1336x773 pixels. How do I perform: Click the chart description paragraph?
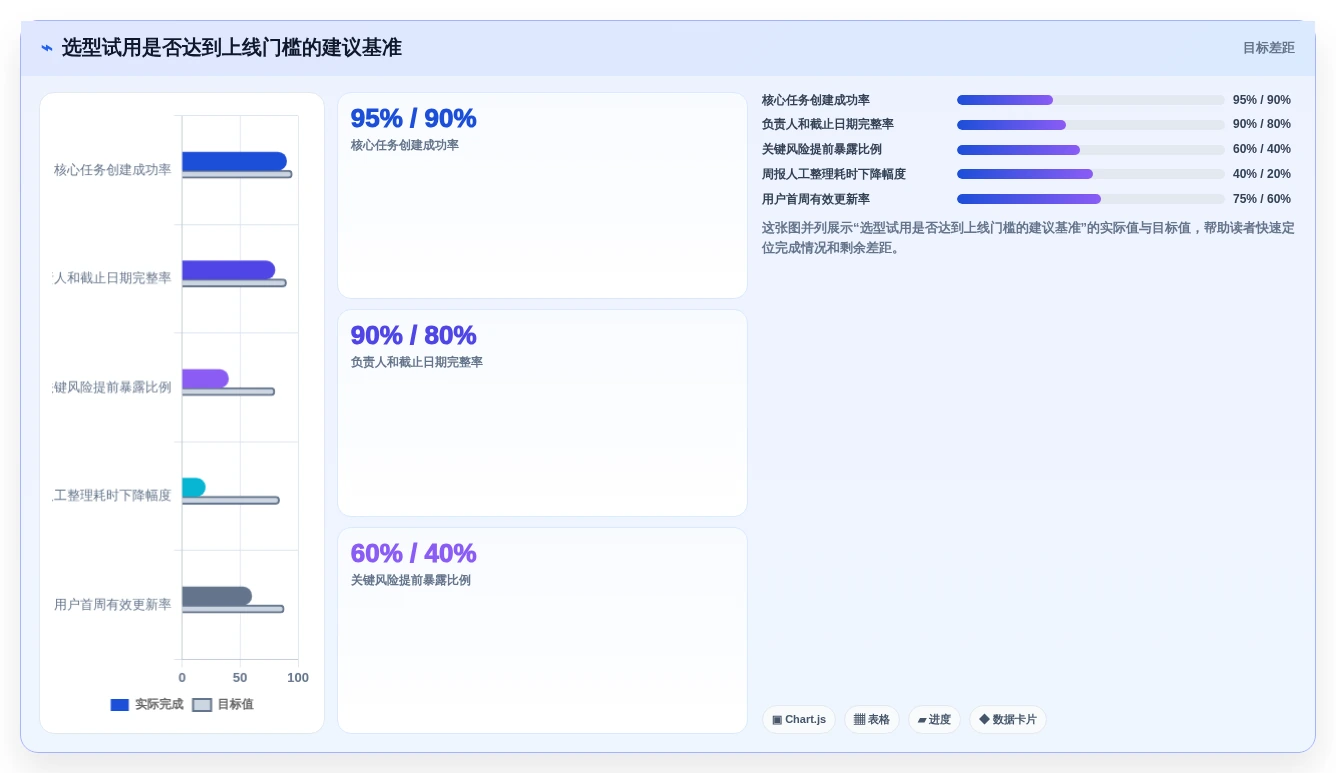click(1028, 238)
